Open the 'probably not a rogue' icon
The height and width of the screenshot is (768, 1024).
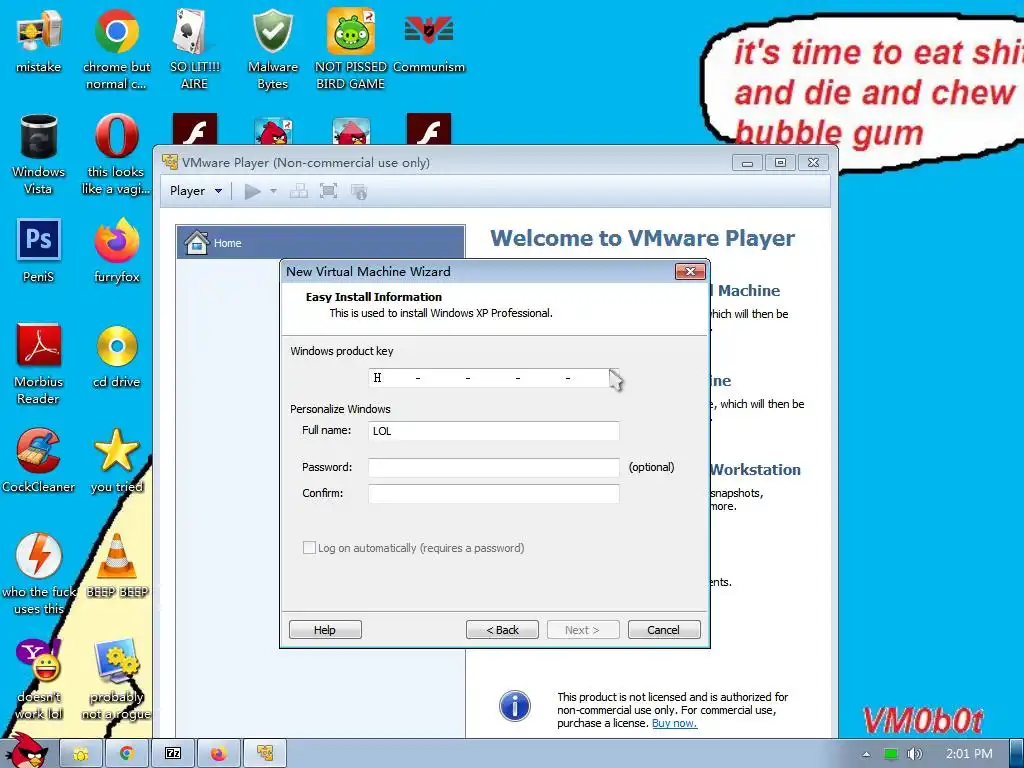click(116, 679)
